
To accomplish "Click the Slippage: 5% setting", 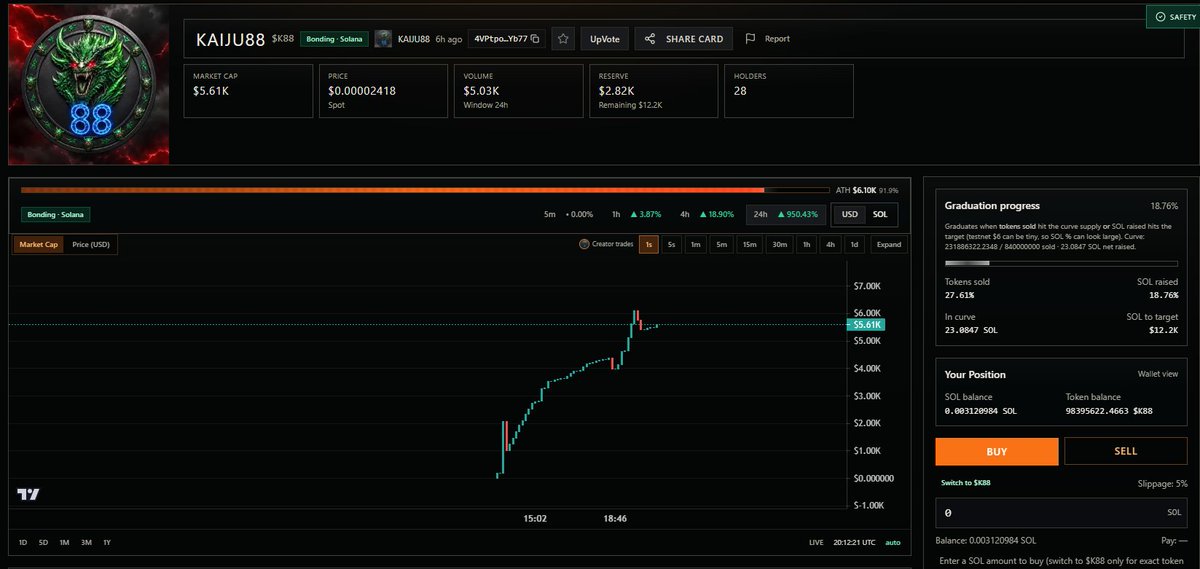I will click(1161, 483).
